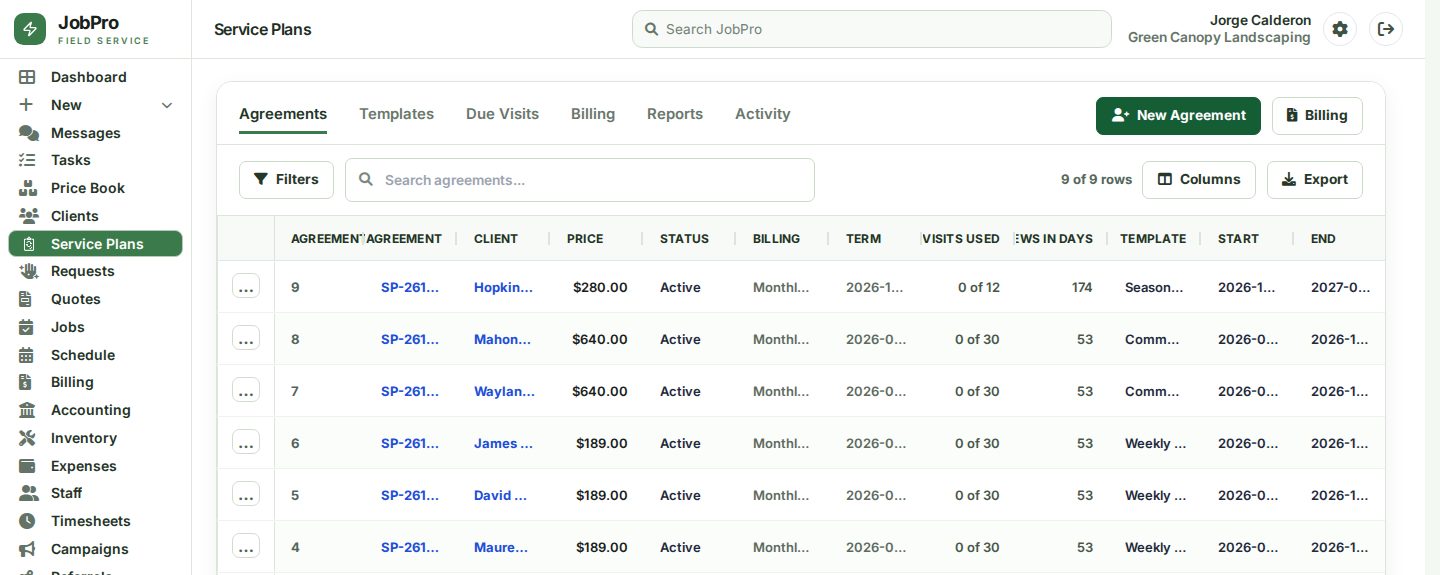The height and width of the screenshot is (575, 1440).
Task: Click the magnifier icon in agreements search
Action: (366, 180)
